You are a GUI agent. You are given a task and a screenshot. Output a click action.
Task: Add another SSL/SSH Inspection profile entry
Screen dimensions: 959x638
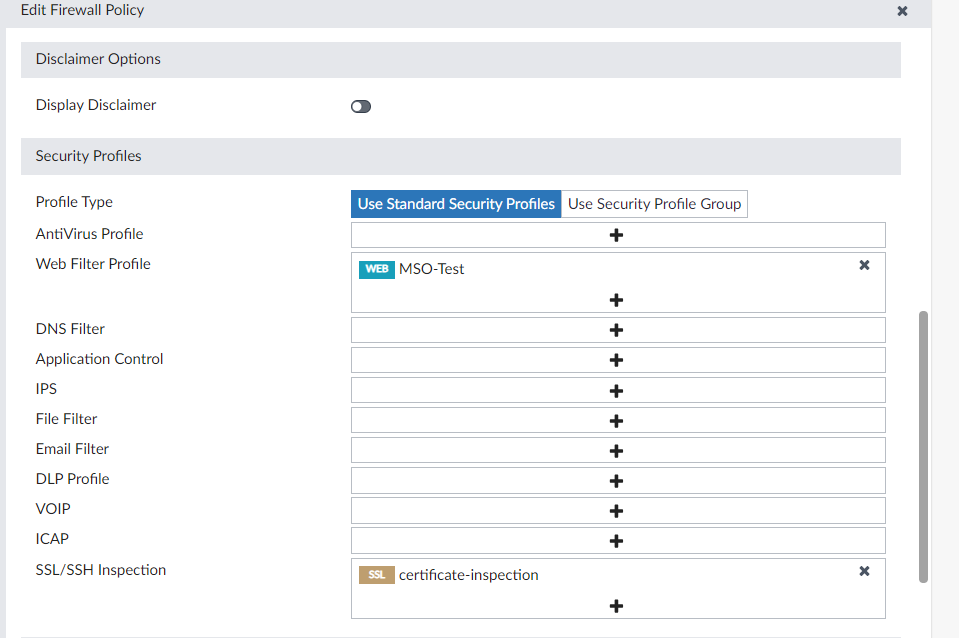tap(617, 605)
